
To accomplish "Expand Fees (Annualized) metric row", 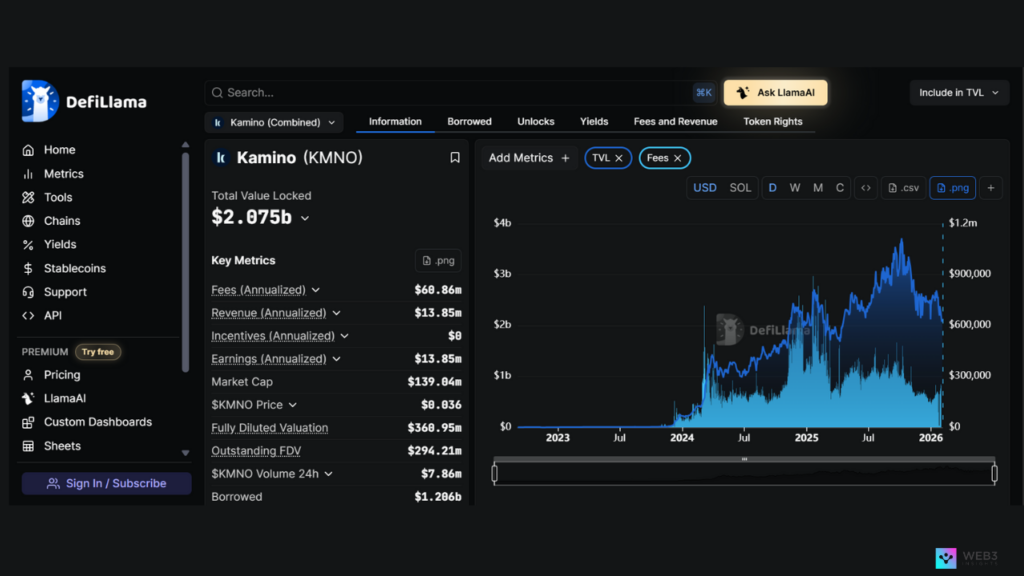I will coord(316,290).
